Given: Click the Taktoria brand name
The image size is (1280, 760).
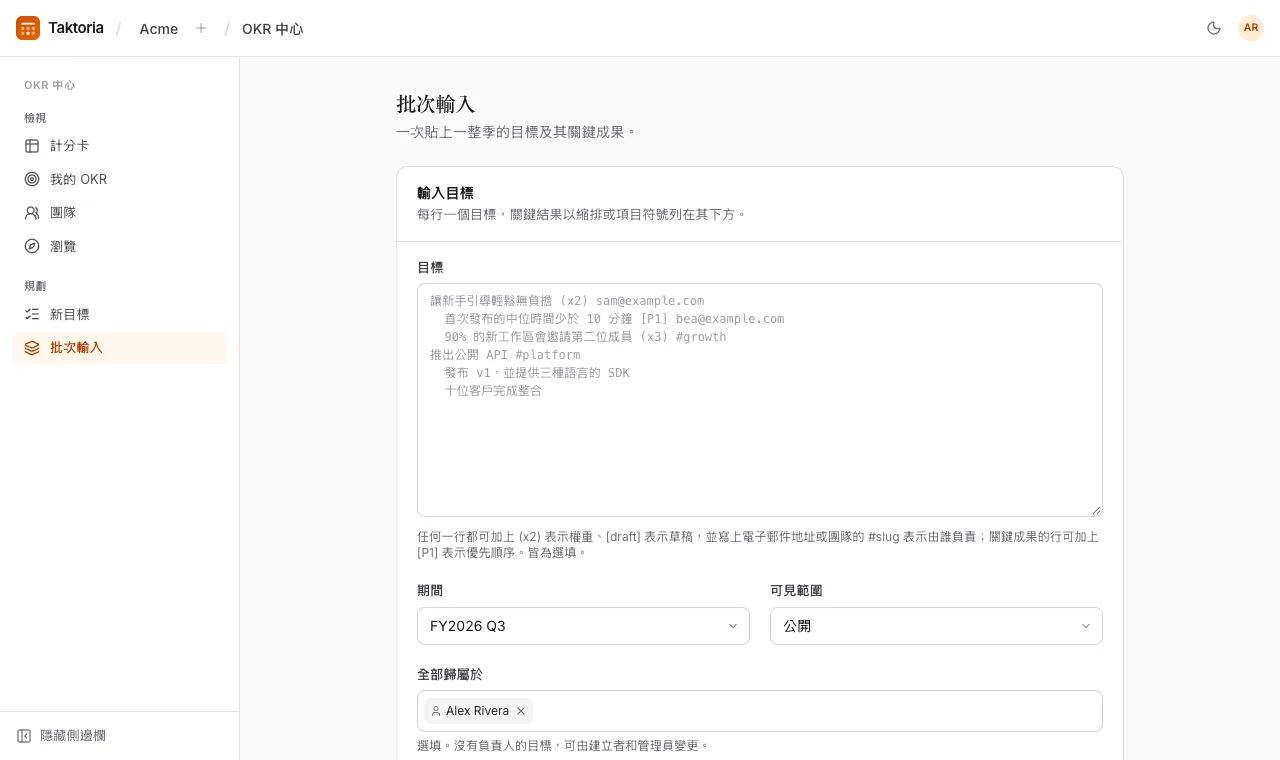Looking at the screenshot, I should click(x=76, y=28).
